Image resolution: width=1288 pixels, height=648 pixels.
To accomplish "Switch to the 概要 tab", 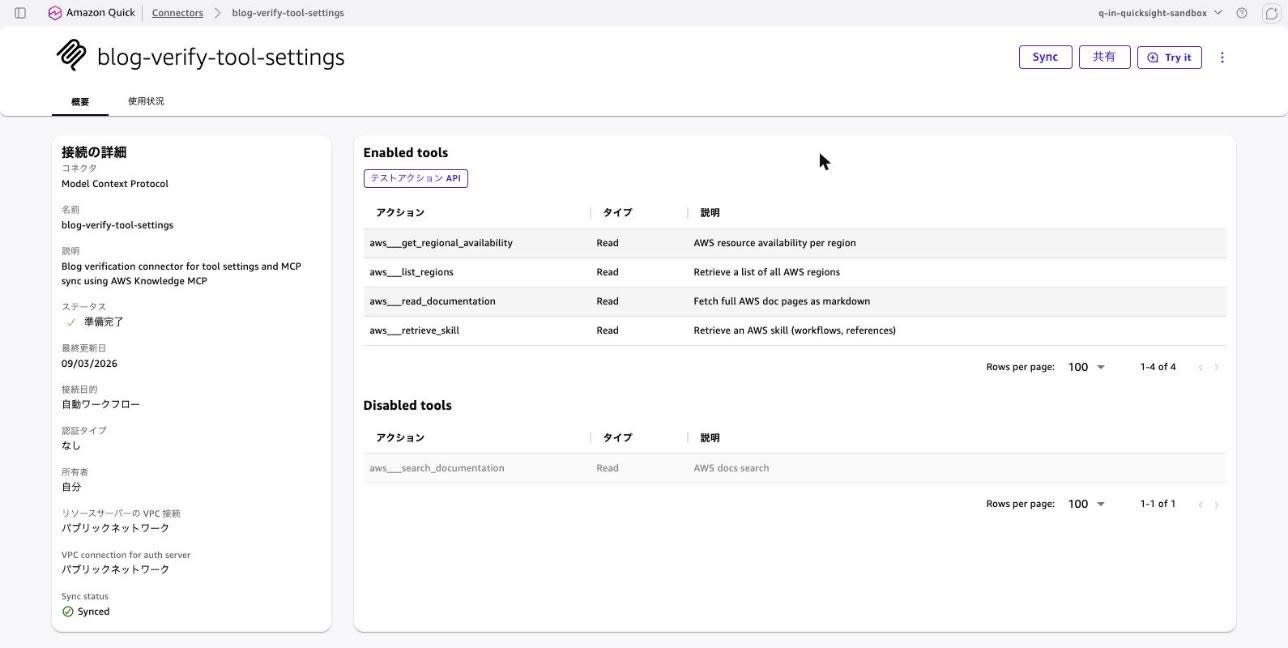I will click(80, 101).
